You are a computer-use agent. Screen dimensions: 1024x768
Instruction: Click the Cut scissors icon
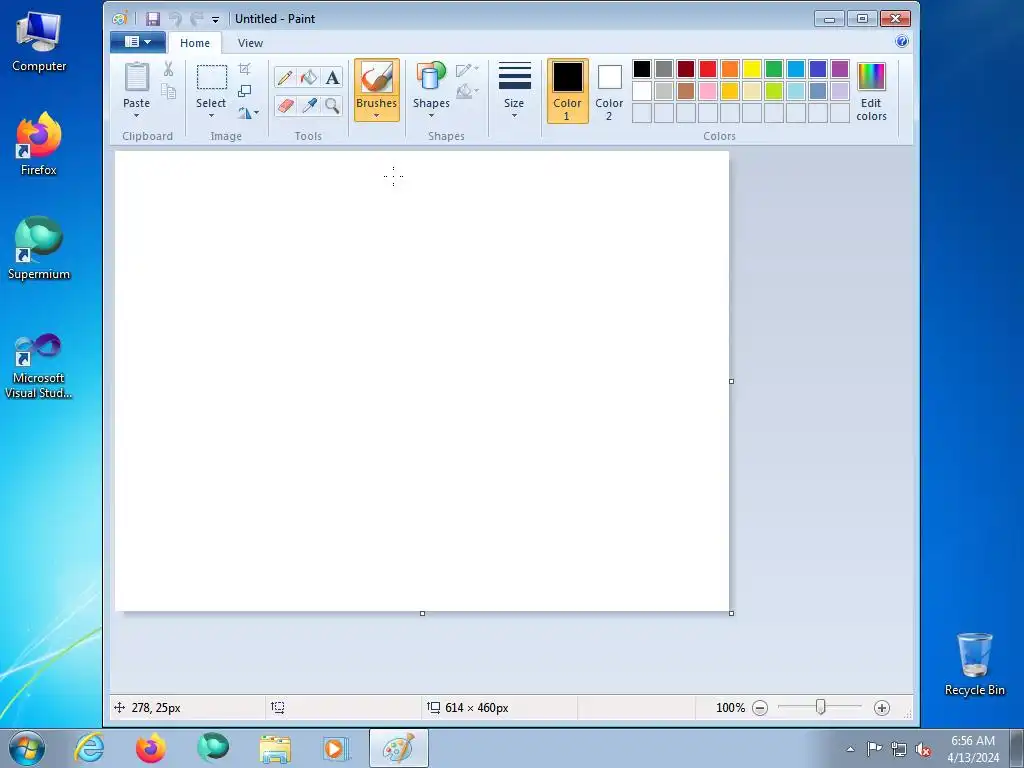point(168,69)
